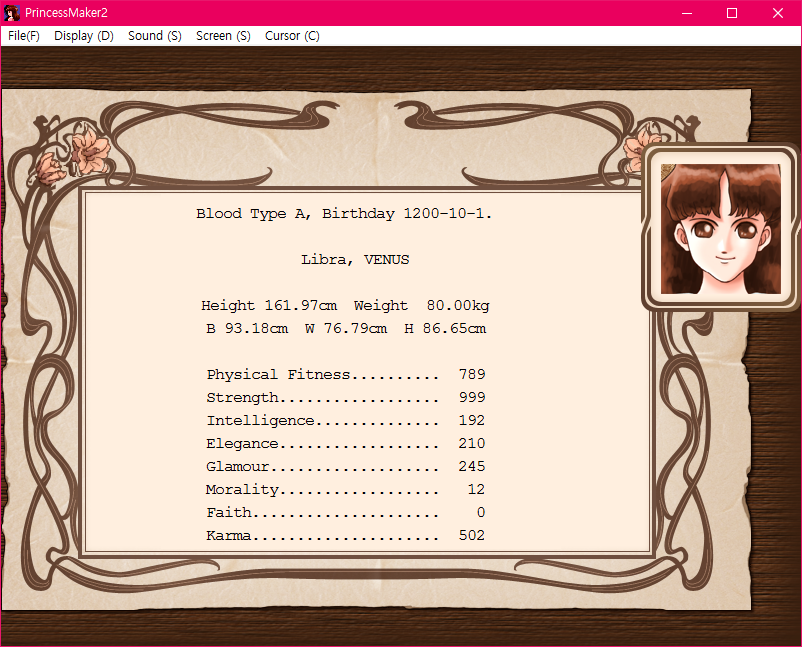Click the Libra, VENUS text
This screenshot has height=647, width=802.
355,259
